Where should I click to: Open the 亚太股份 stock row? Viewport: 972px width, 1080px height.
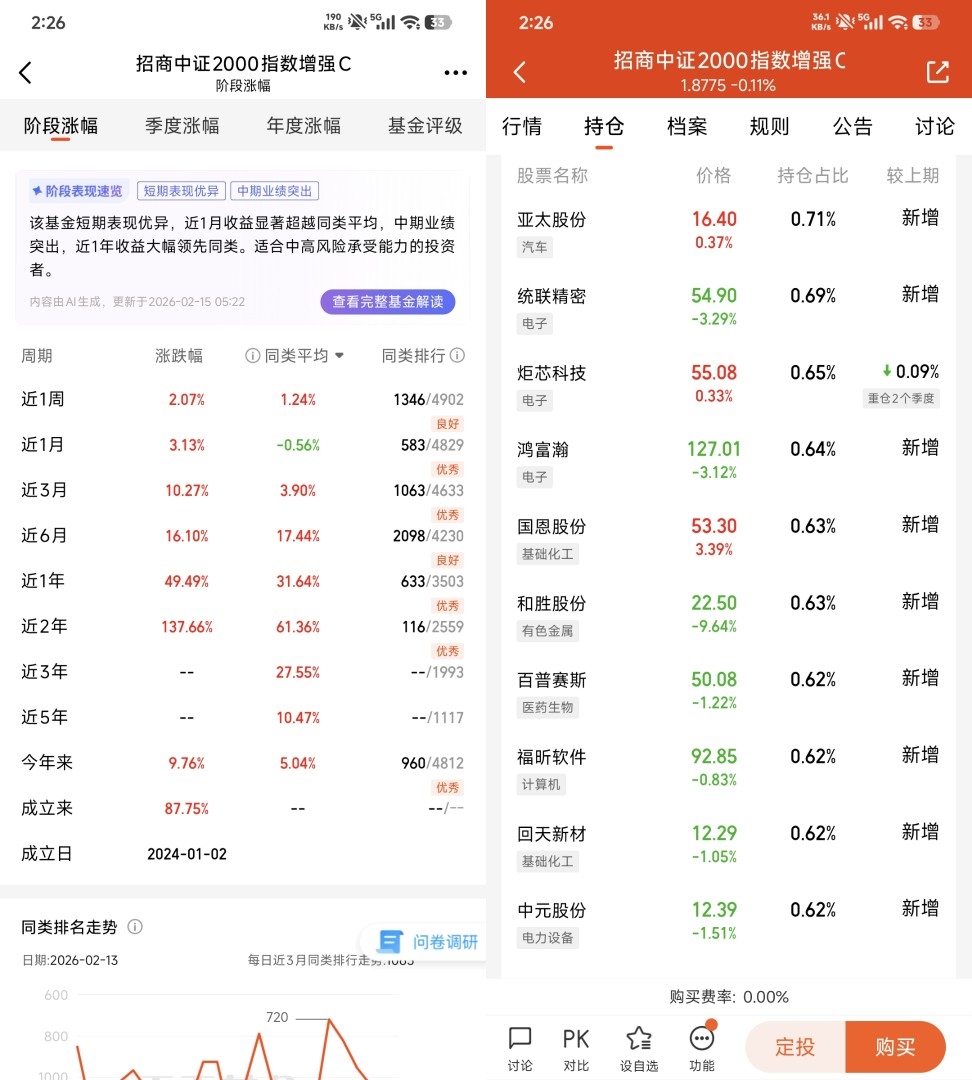(x=728, y=232)
